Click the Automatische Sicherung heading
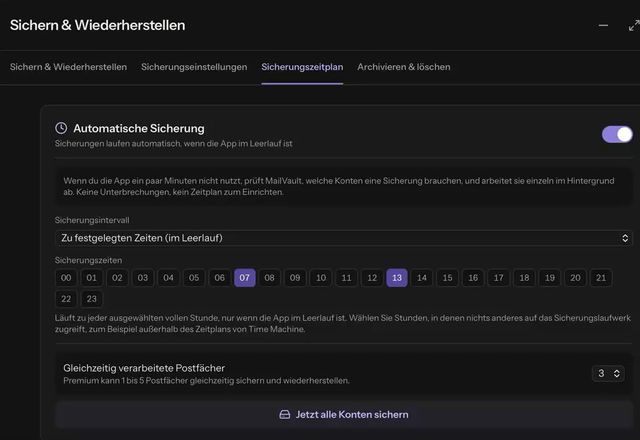The image size is (640, 440). pos(139,129)
